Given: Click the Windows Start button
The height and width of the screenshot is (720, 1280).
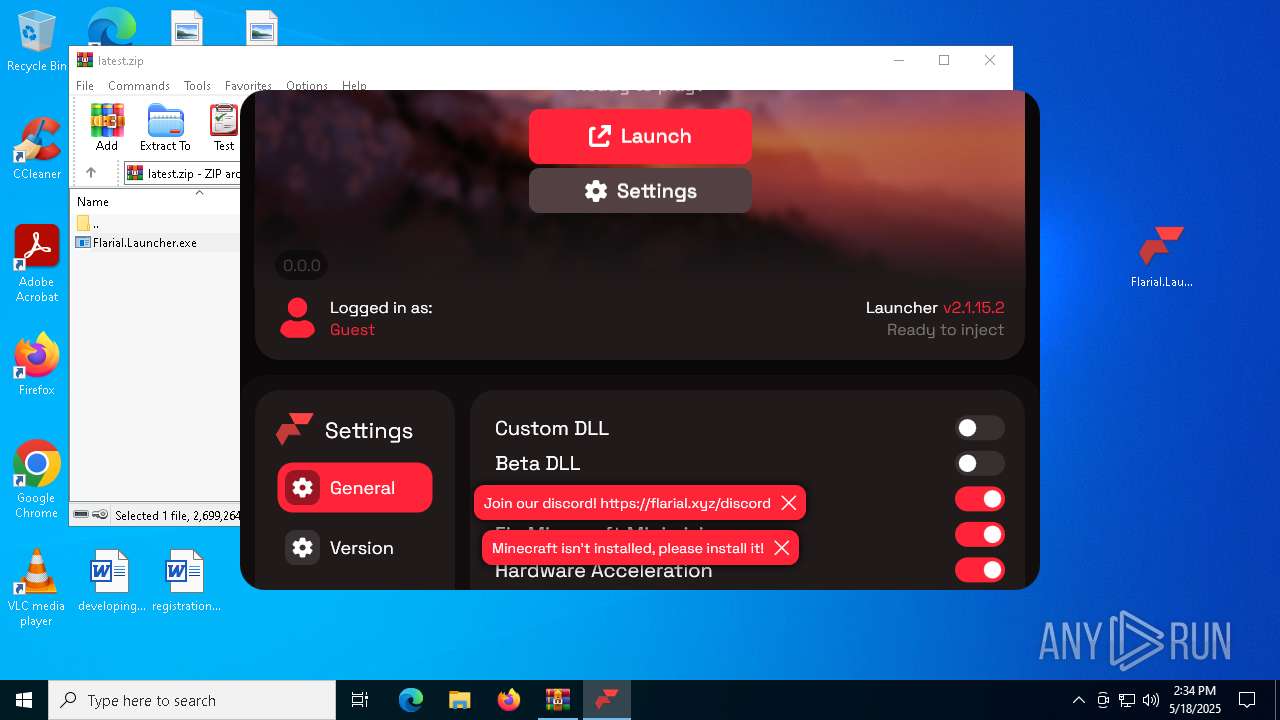Looking at the screenshot, I should click(x=24, y=700).
